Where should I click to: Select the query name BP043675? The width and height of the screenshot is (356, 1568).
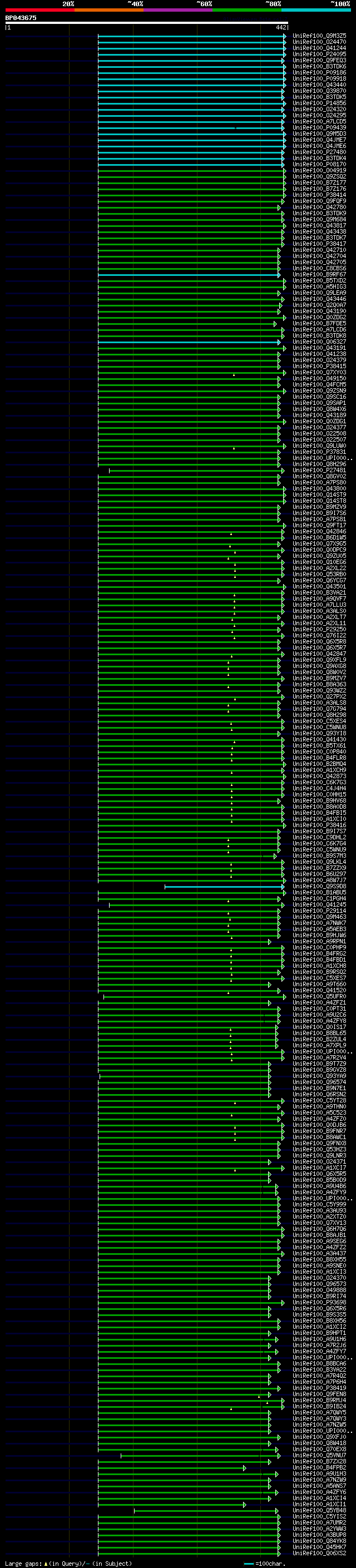point(21,18)
